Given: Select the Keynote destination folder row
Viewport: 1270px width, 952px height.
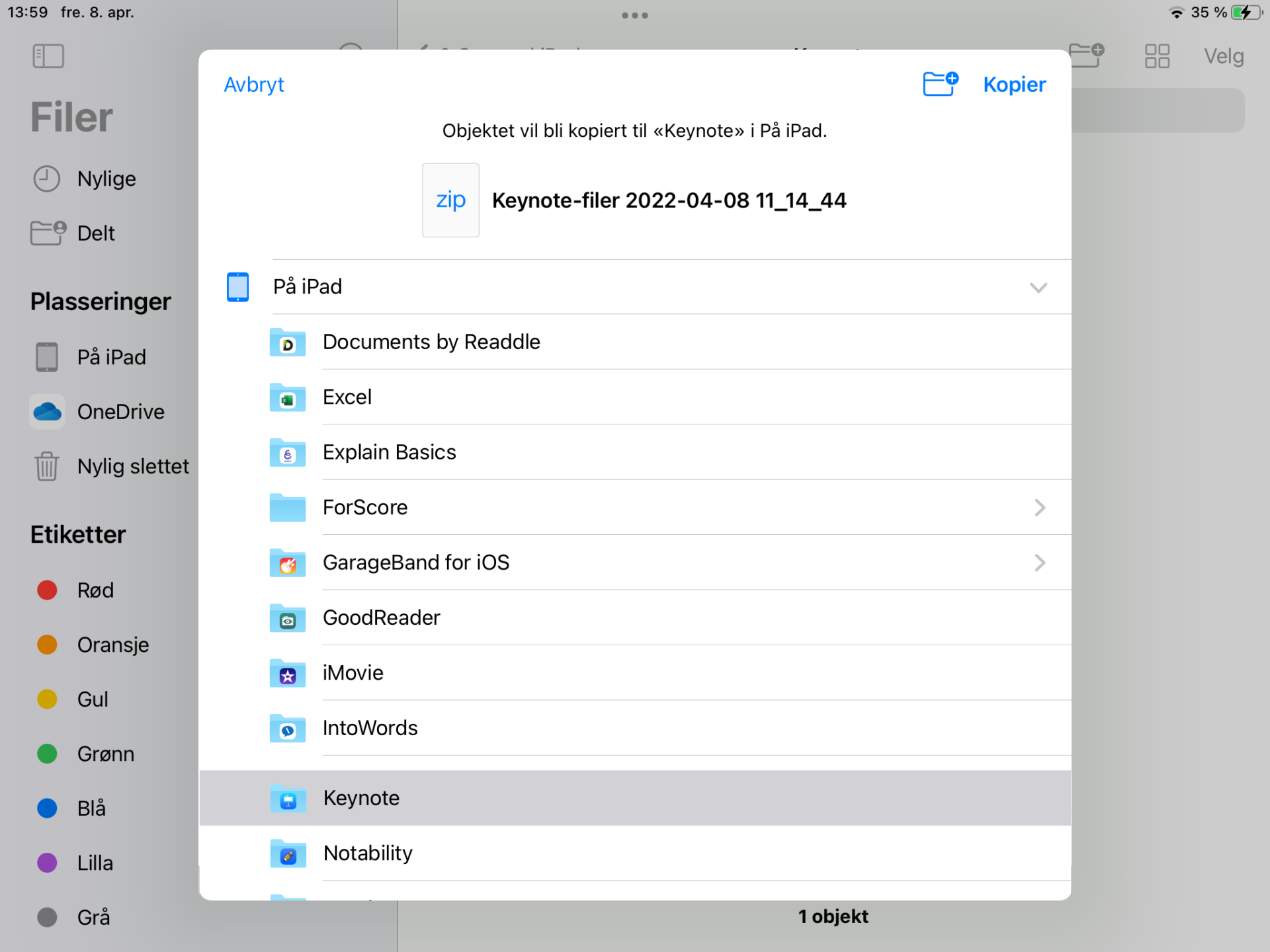Looking at the screenshot, I should click(x=635, y=798).
